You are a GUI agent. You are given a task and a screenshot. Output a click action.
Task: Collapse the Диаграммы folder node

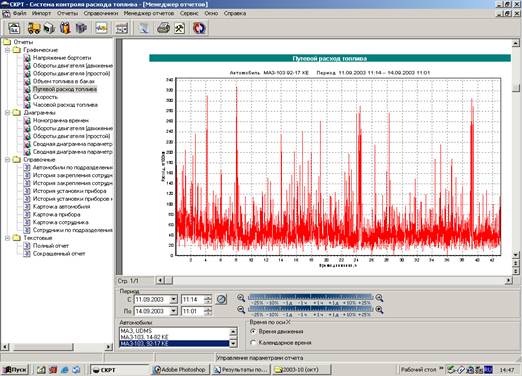coord(7,113)
